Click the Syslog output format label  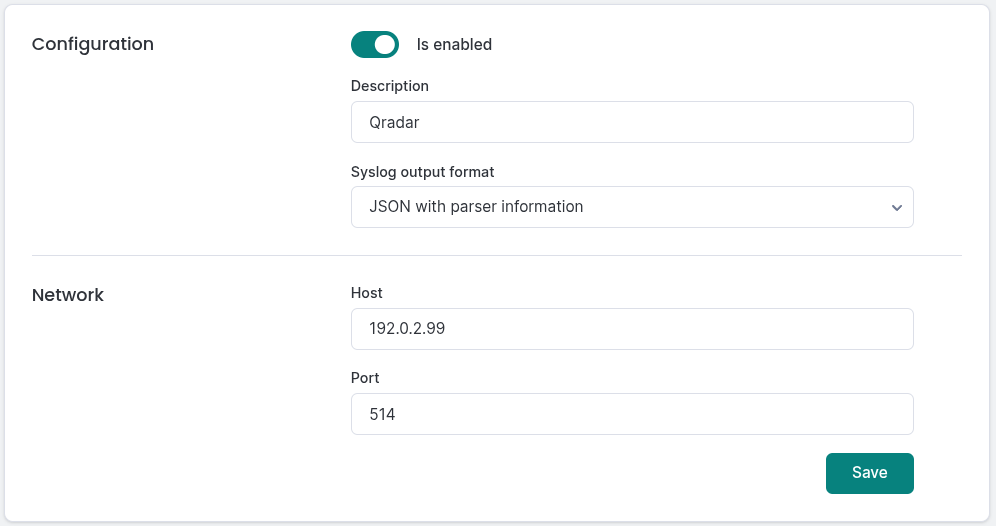click(x=422, y=172)
